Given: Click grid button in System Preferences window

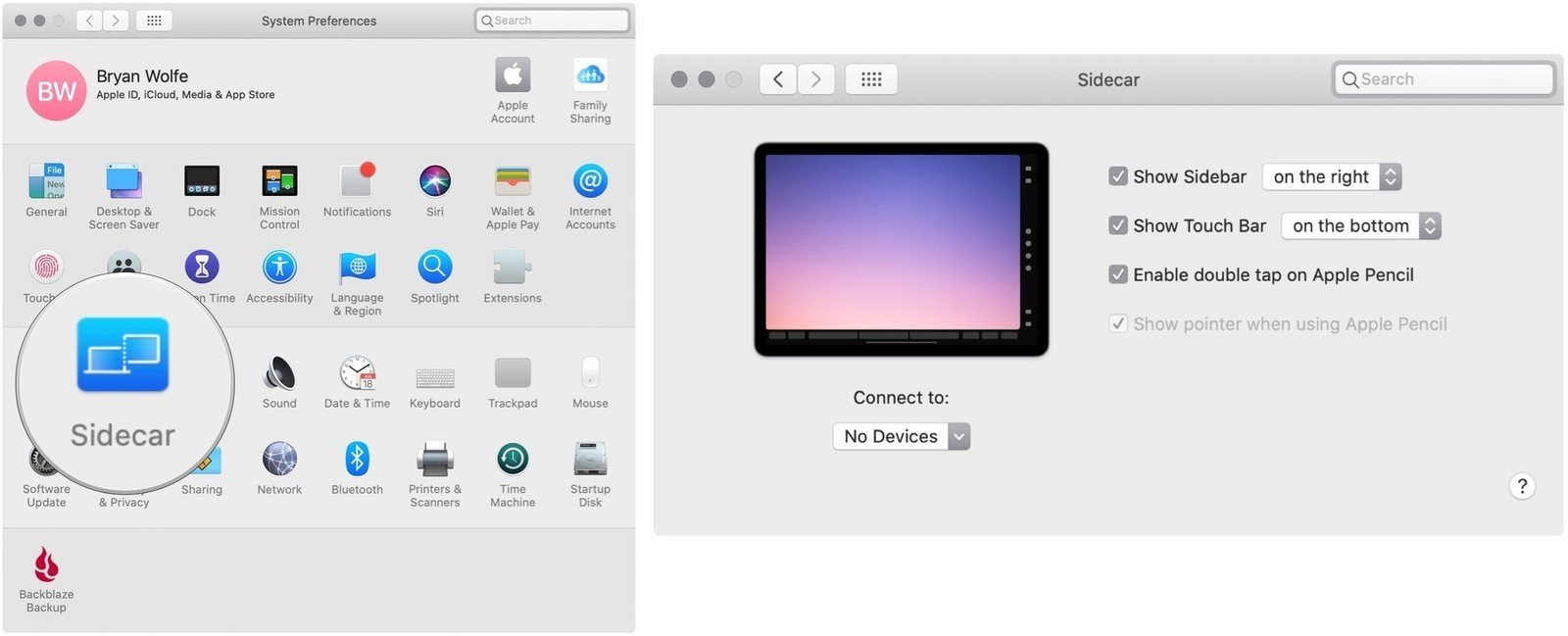Looking at the screenshot, I should [154, 20].
